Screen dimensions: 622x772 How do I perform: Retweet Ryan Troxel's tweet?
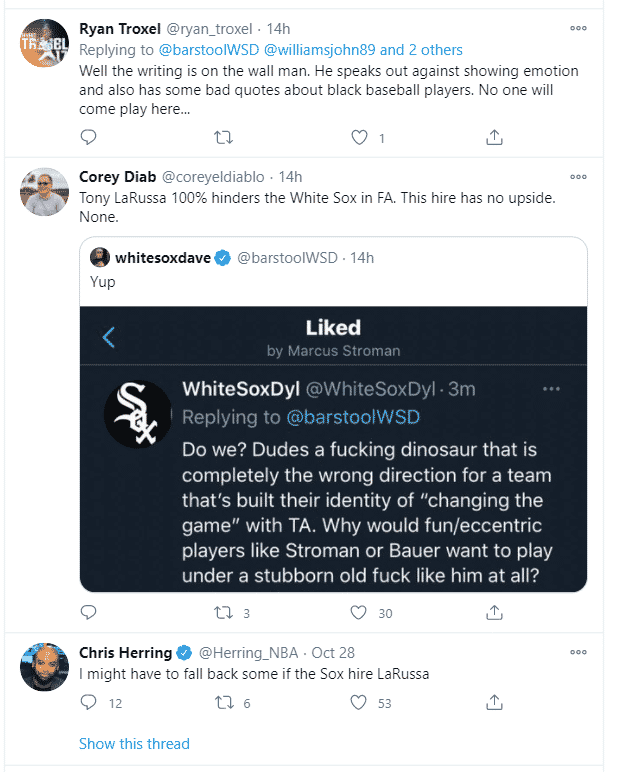tap(224, 137)
